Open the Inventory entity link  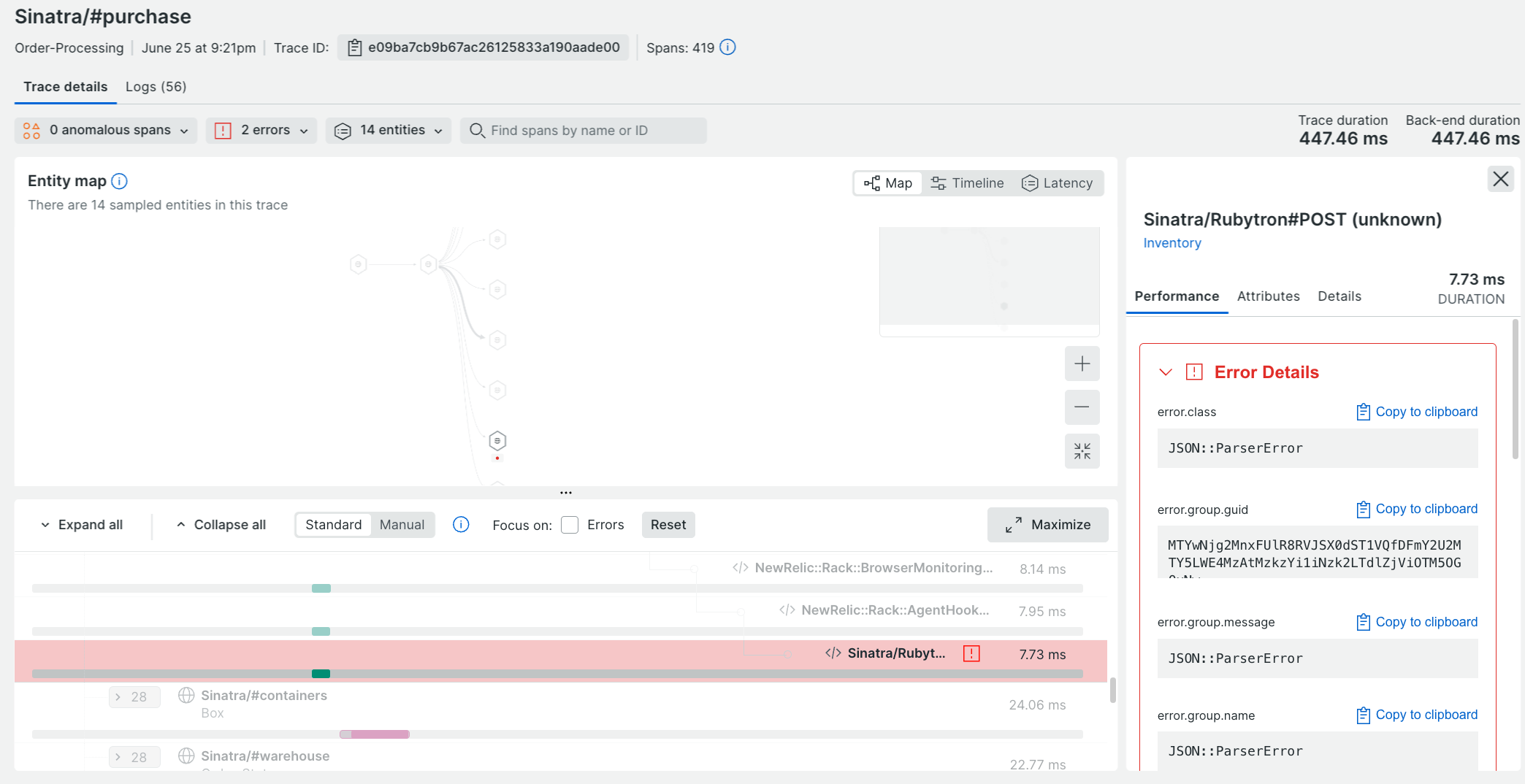click(x=1172, y=243)
